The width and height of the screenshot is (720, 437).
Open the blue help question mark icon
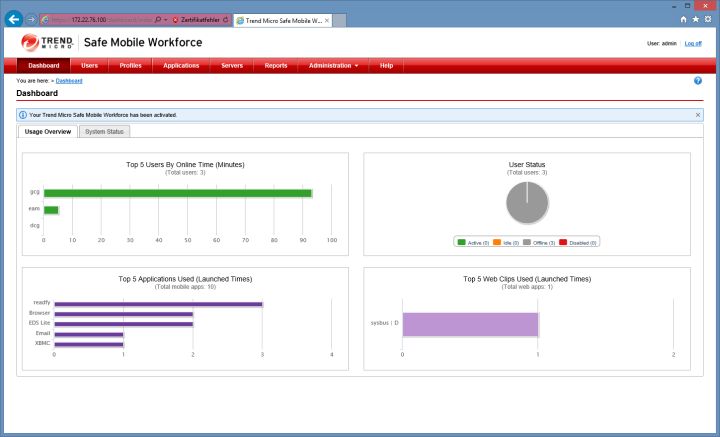pyautogui.click(x=697, y=80)
